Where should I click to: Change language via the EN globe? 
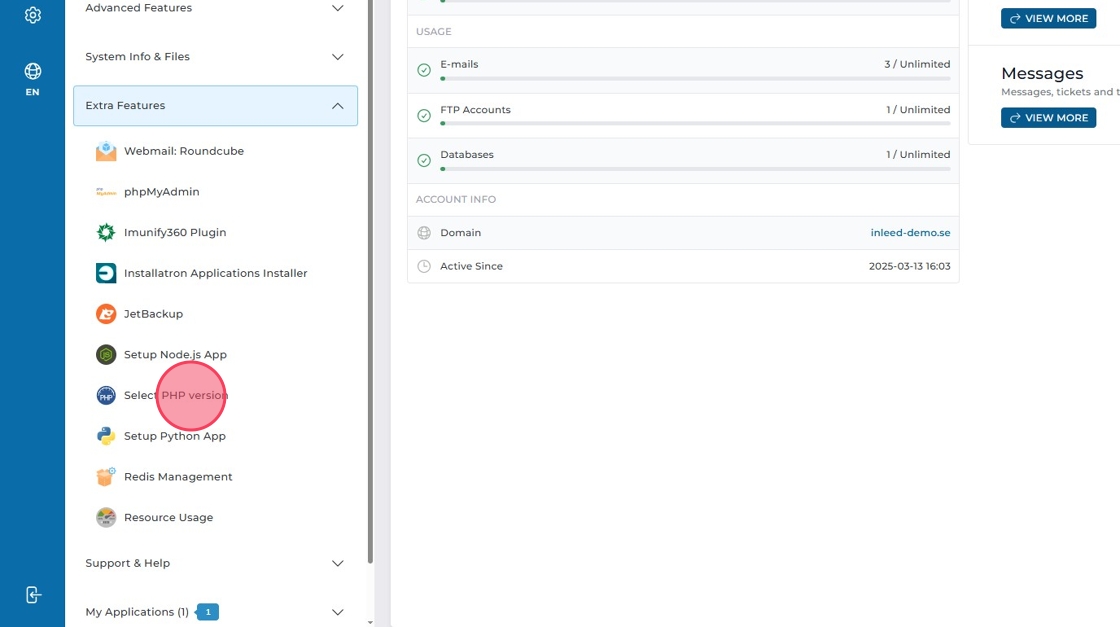click(33, 79)
